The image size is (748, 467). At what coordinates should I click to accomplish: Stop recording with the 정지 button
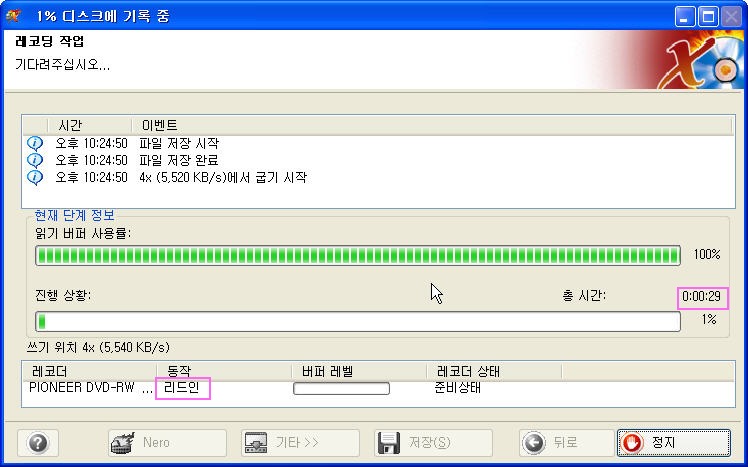(674, 443)
